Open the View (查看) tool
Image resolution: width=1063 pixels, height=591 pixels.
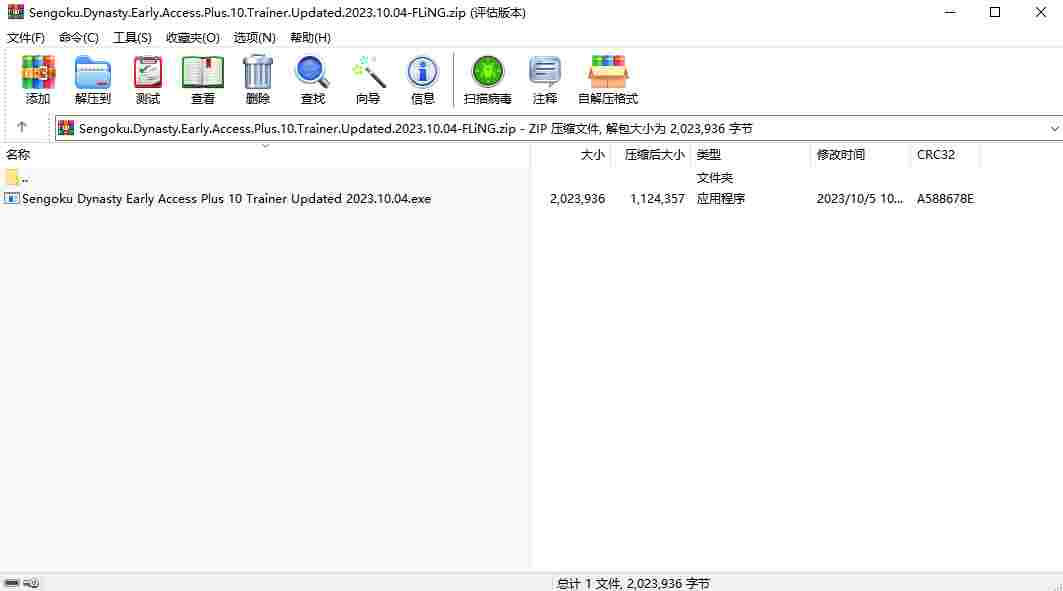[203, 79]
